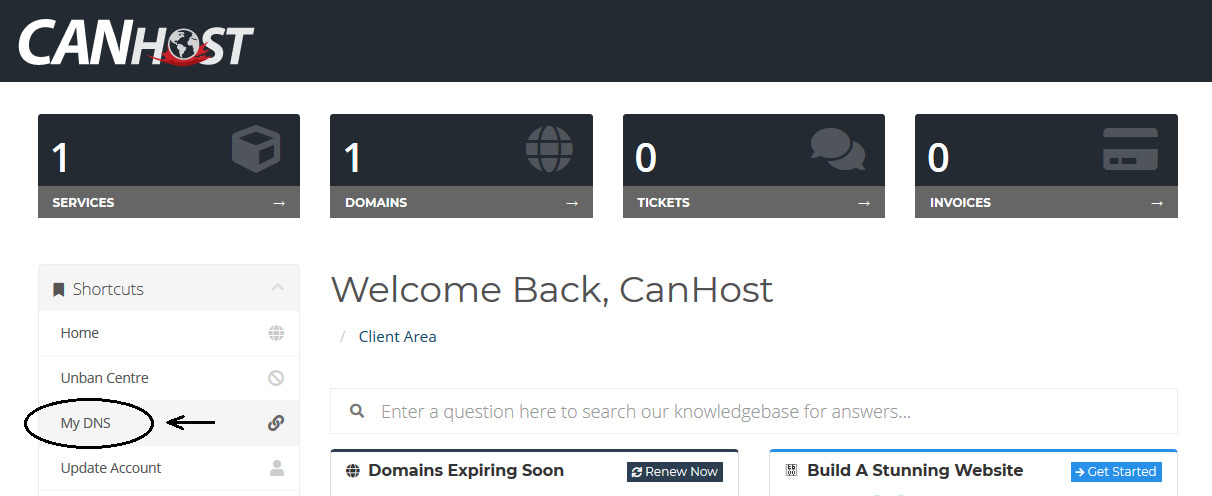Click the Domains Expiring Soon heading
Image resolution: width=1212 pixels, height=496 pixels.
point(466,471)
